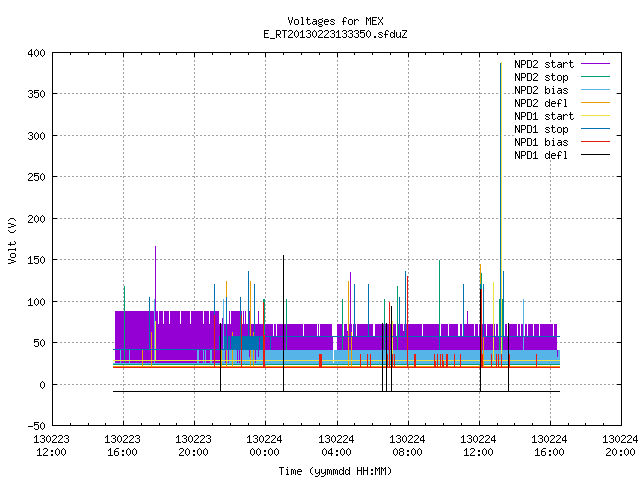Click the 'NPD1 start' legend label
Viewport: 640px width, 480px height.
[544, 116]
